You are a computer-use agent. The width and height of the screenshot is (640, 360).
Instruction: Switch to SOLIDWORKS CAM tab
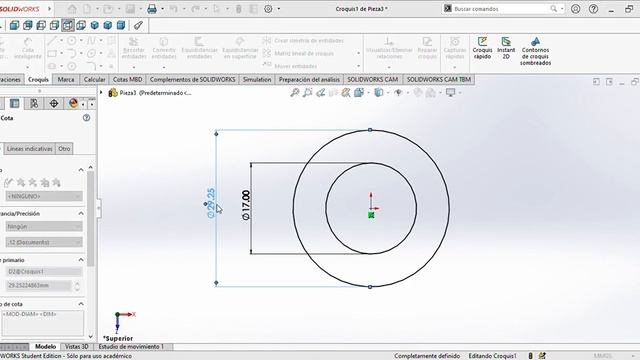pyautogui.click(x=373, y=80)
